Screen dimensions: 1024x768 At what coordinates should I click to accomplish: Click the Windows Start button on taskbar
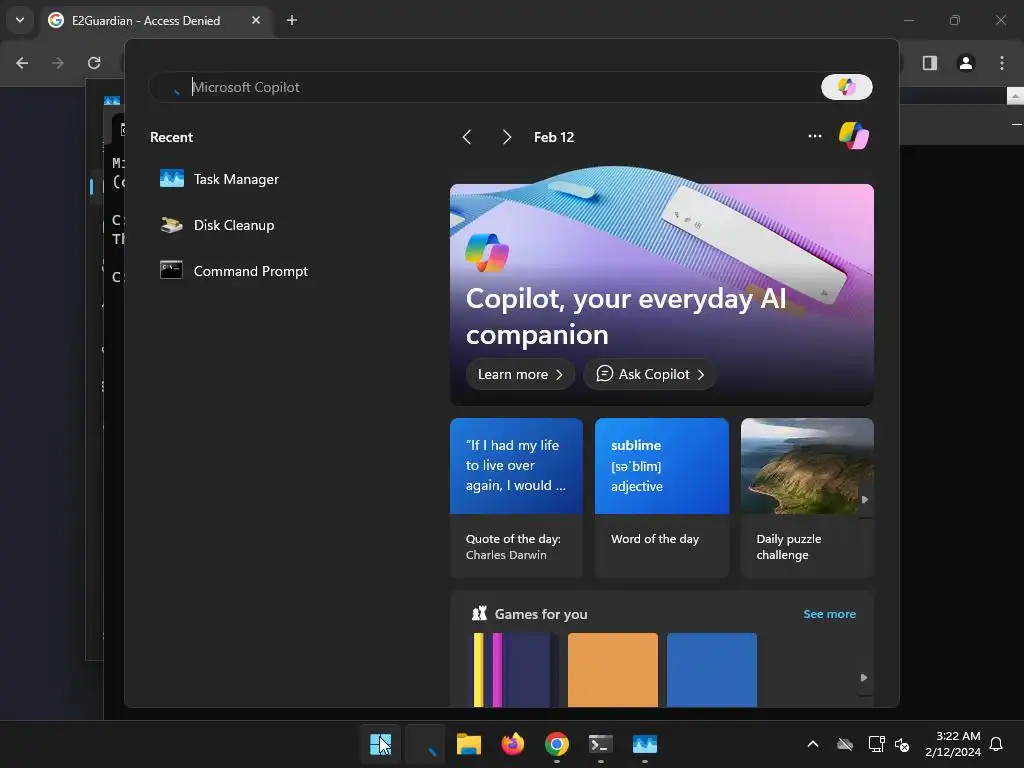[x=380, y=744]
